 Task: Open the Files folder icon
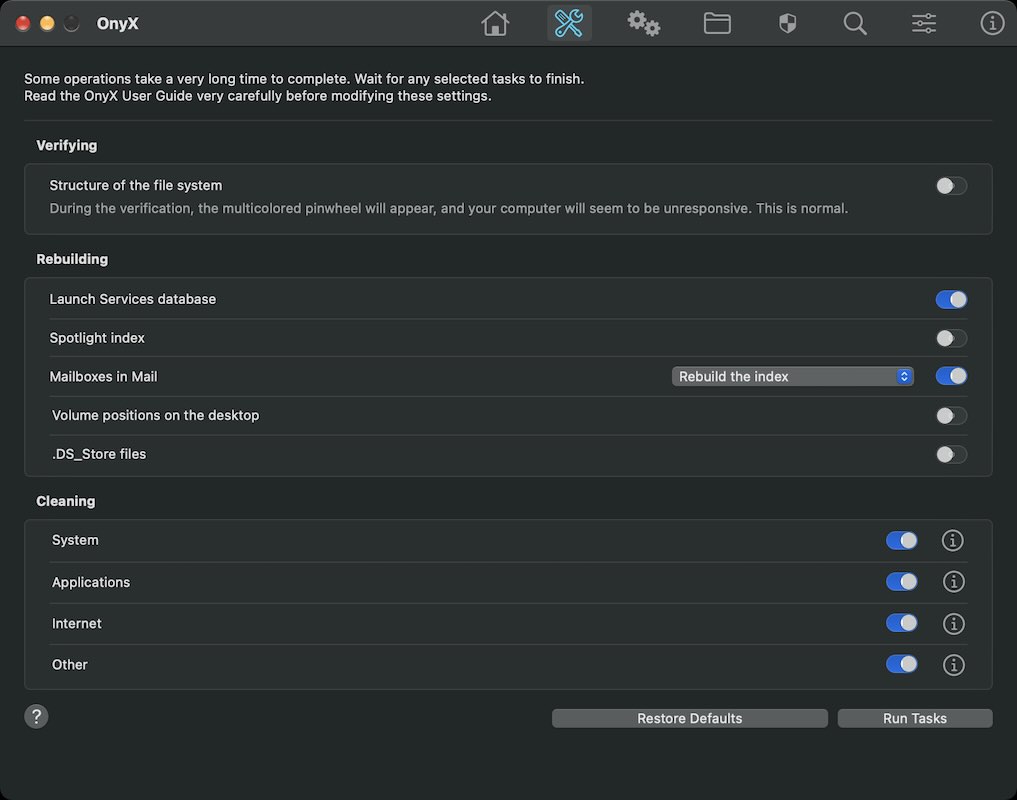coord(717,23)
